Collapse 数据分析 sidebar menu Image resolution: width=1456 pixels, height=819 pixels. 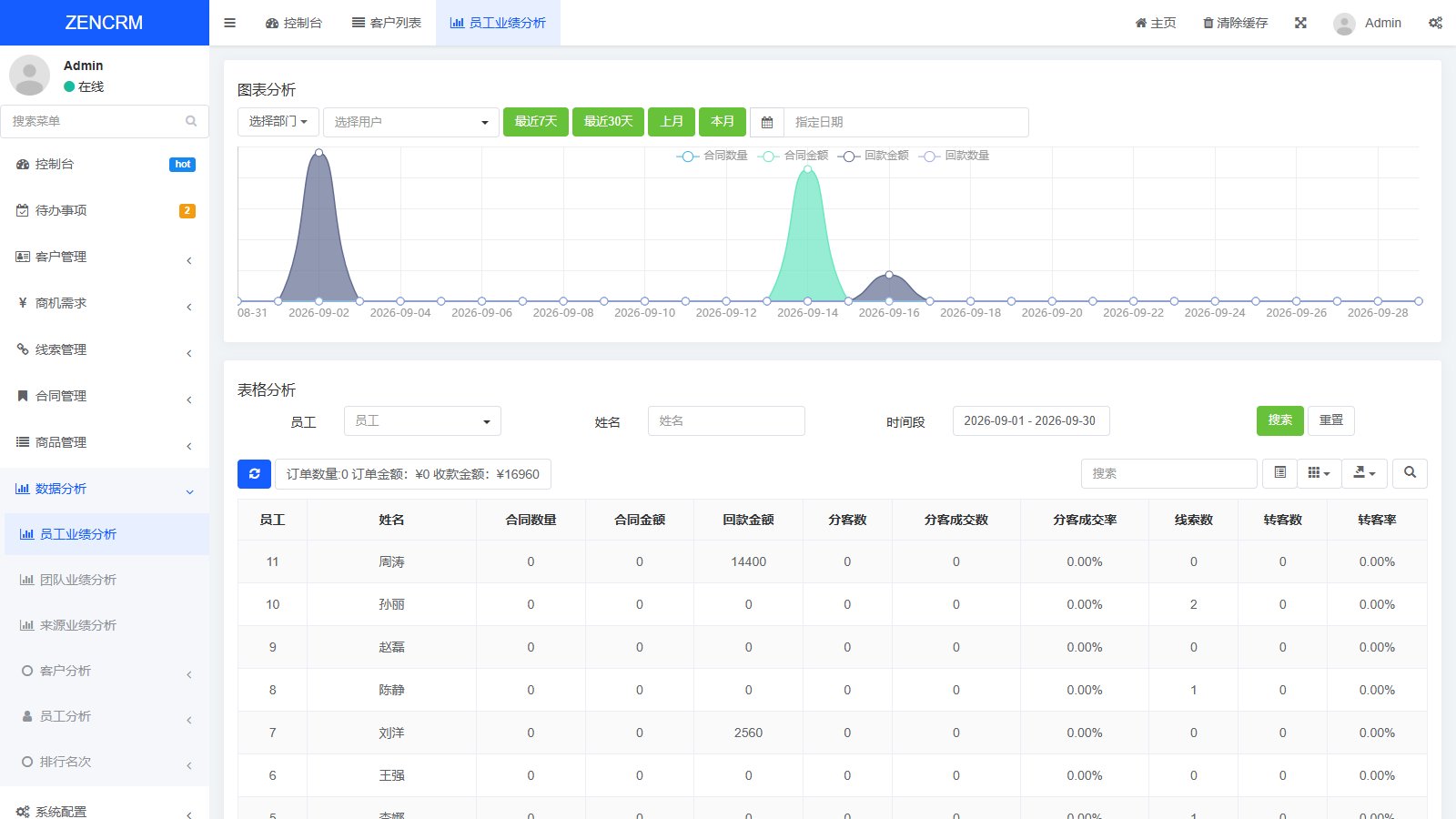click(105, 489)
